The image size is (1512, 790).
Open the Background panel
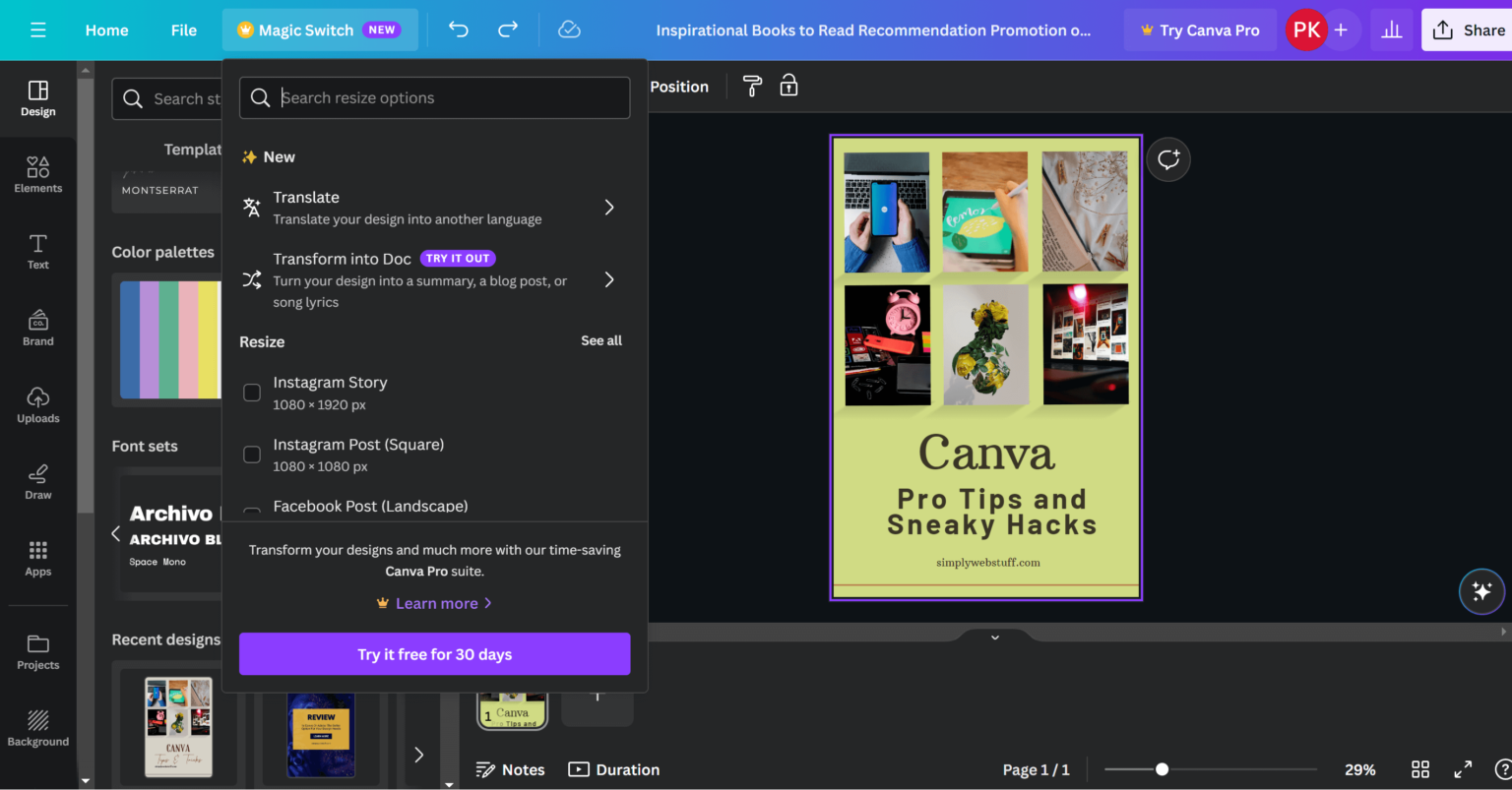(37, 728)
